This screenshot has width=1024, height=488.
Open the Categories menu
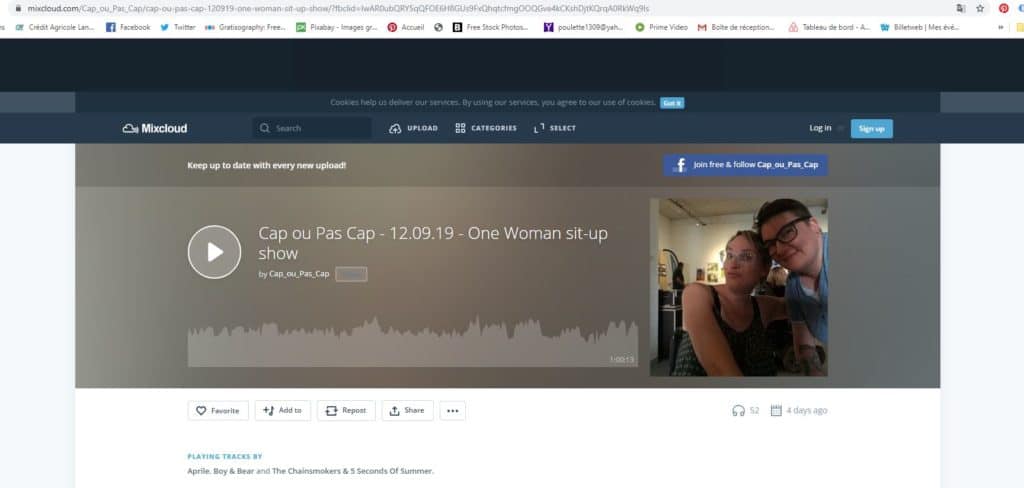486,128
